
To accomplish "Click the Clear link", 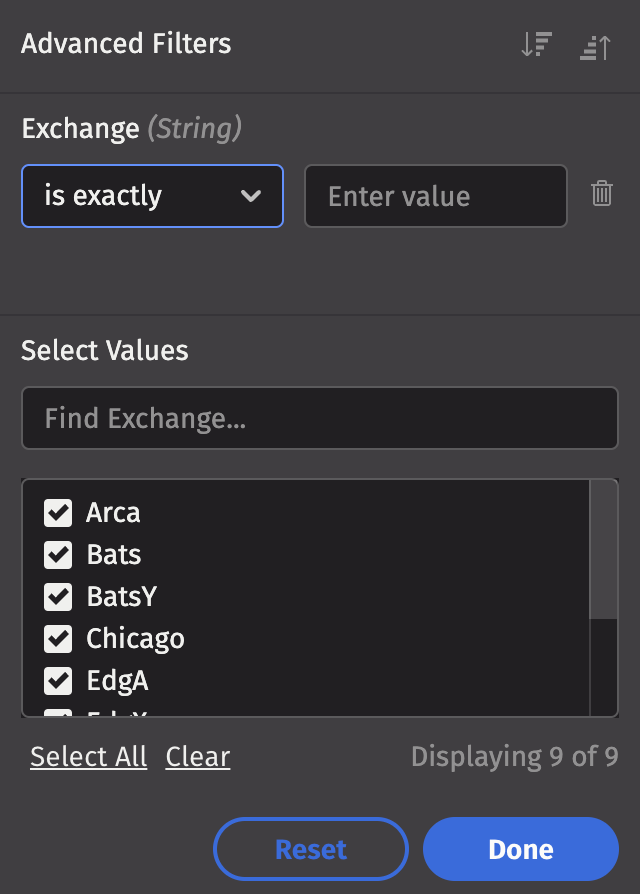I will 198,757.
